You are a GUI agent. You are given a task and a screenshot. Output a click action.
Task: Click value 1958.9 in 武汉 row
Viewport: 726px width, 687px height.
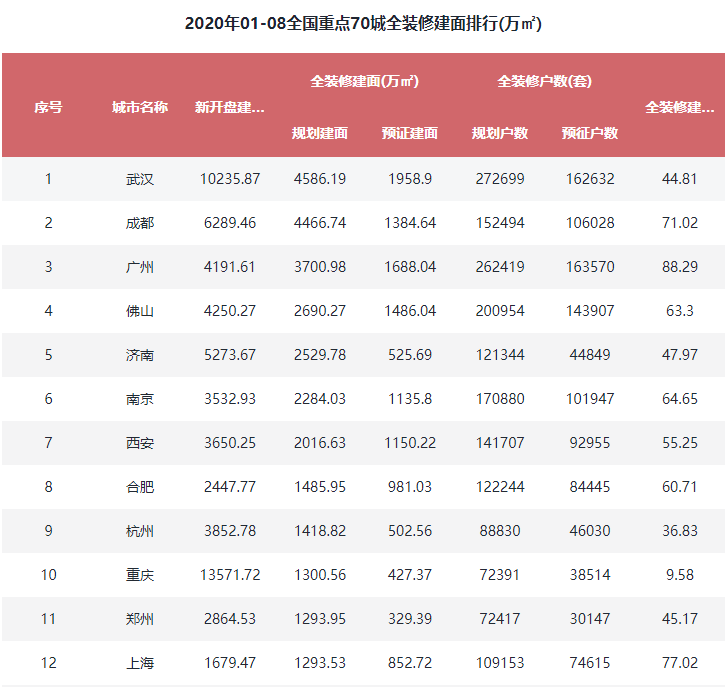(x=410, y=179)
